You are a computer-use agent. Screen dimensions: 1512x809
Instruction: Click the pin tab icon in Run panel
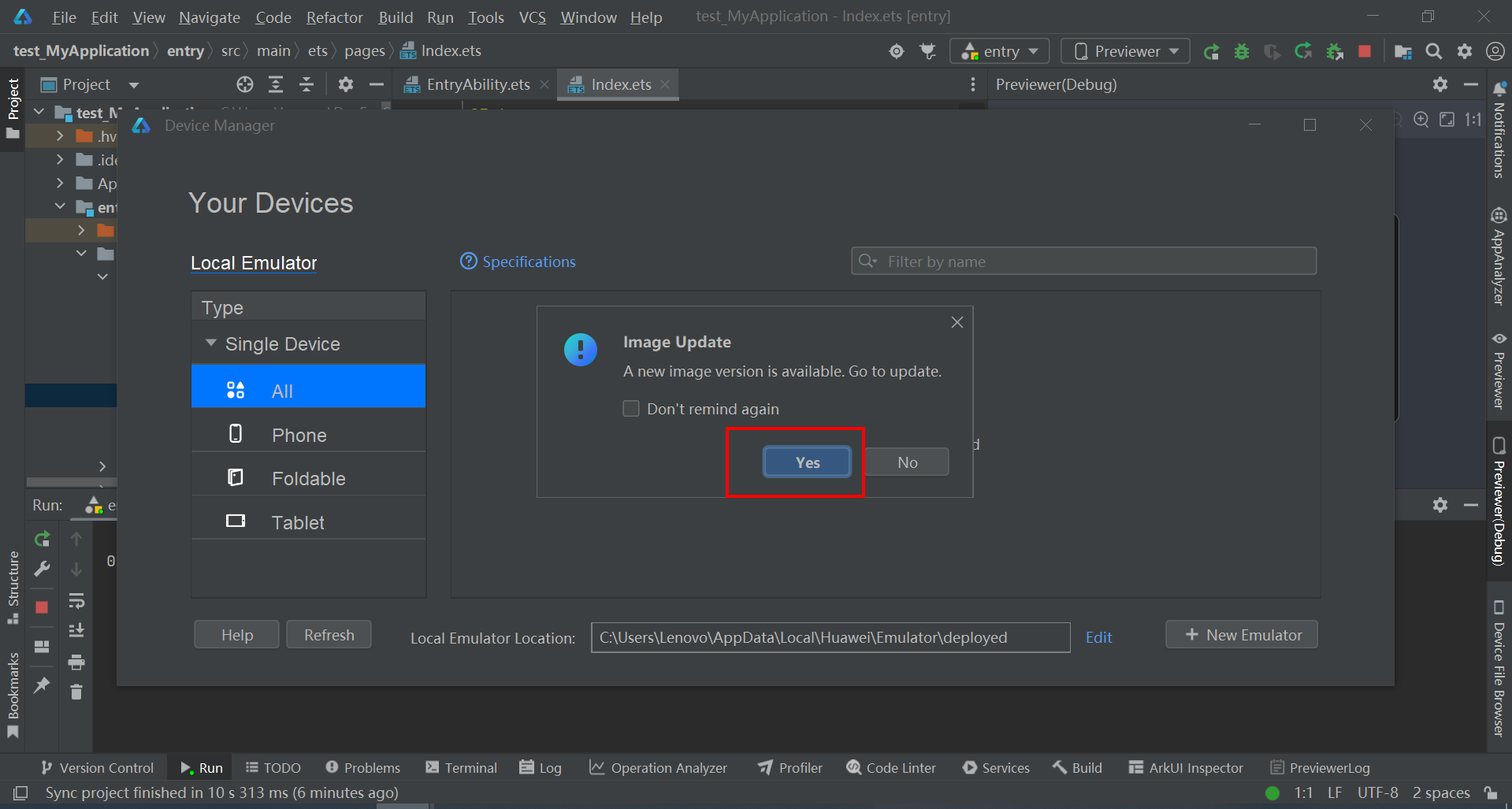tap(42, 685)
